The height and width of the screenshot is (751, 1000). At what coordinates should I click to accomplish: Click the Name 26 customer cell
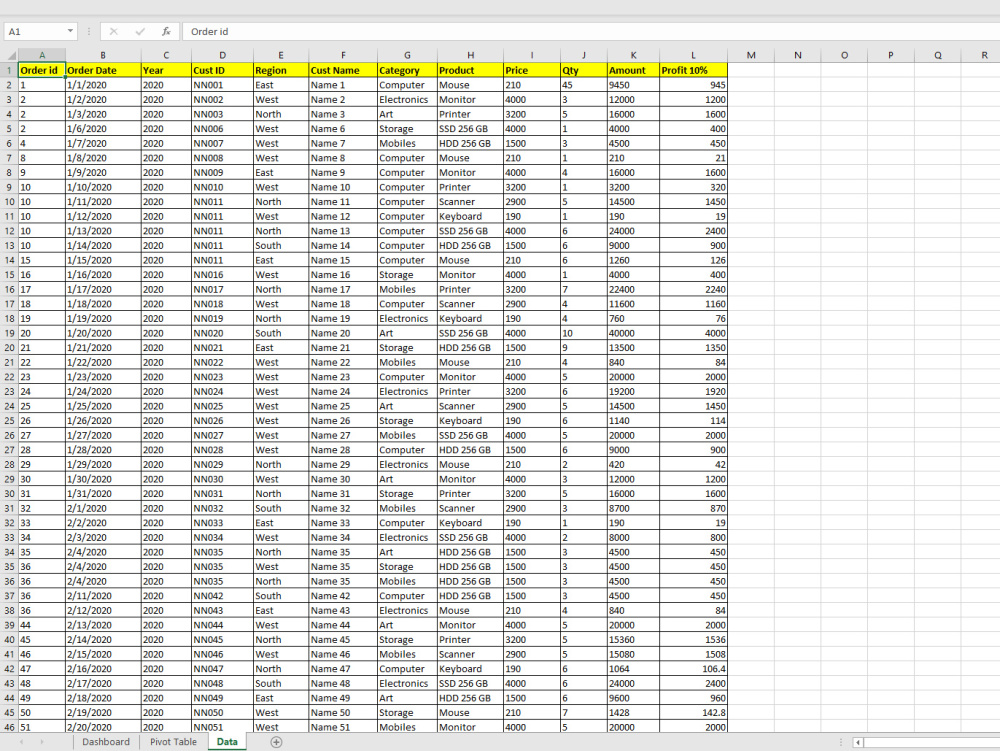(343, 421)
